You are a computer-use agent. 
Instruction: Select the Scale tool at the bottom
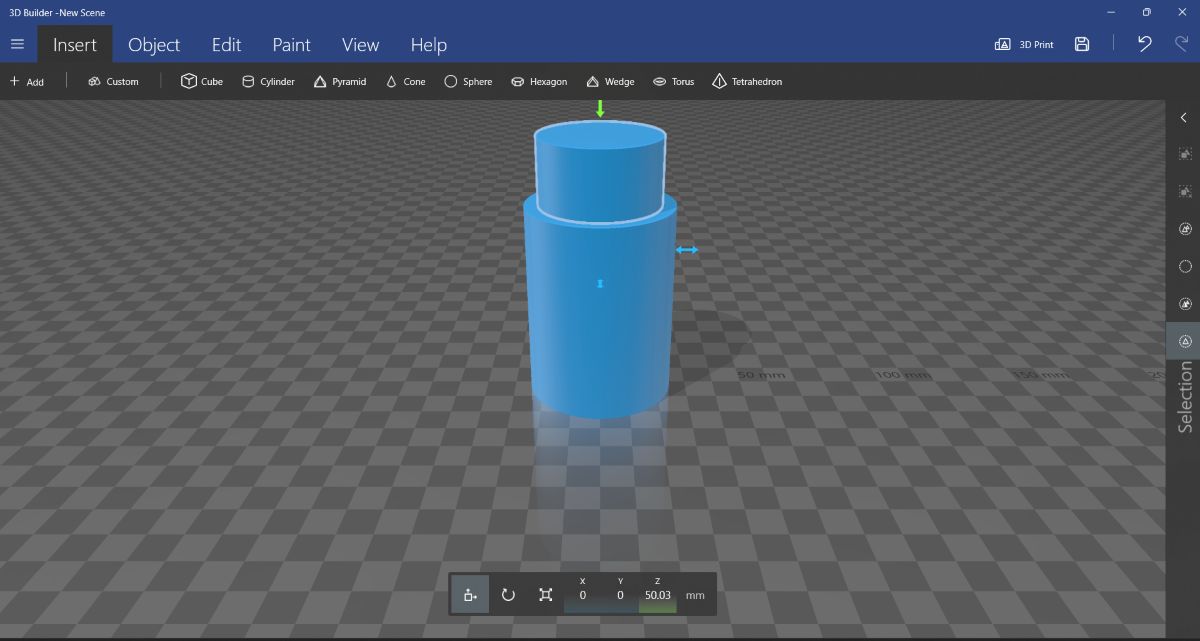pos(545,594)
